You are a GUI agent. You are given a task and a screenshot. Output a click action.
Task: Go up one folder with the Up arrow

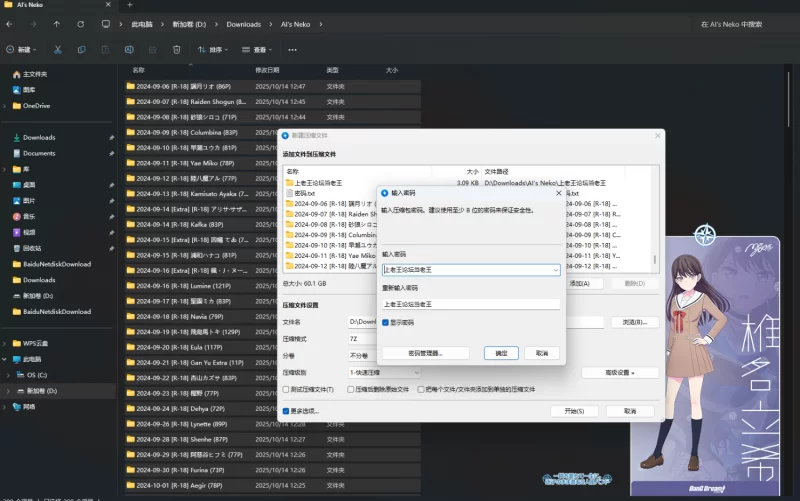click(x=56, y=23)
